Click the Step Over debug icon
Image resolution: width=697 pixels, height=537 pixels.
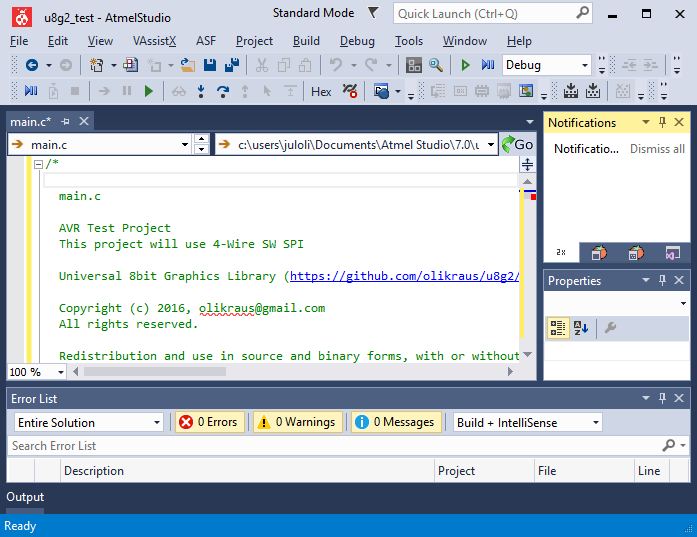(x=222, y=91)
